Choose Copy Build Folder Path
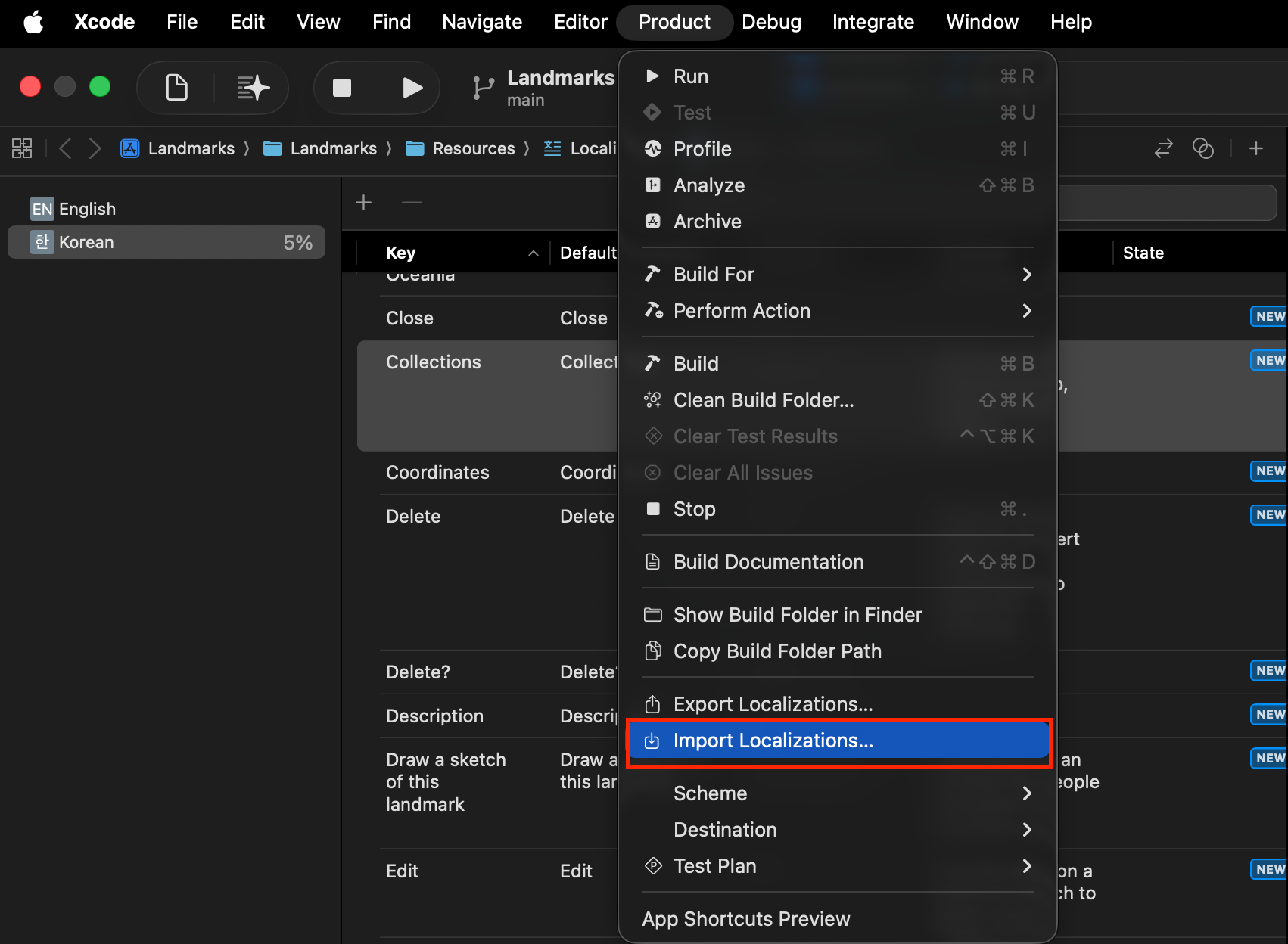This screenshot has width=1288, height=944. (838, 651)
